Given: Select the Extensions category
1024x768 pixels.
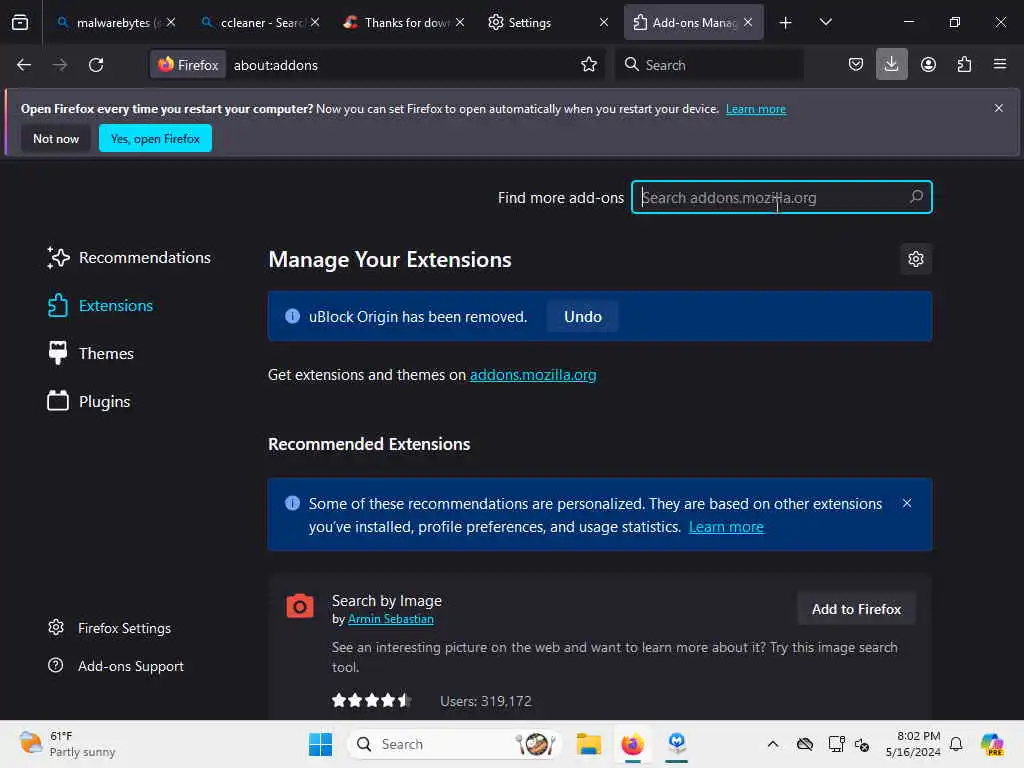Looking at the screenshot, I should point(101,306).
